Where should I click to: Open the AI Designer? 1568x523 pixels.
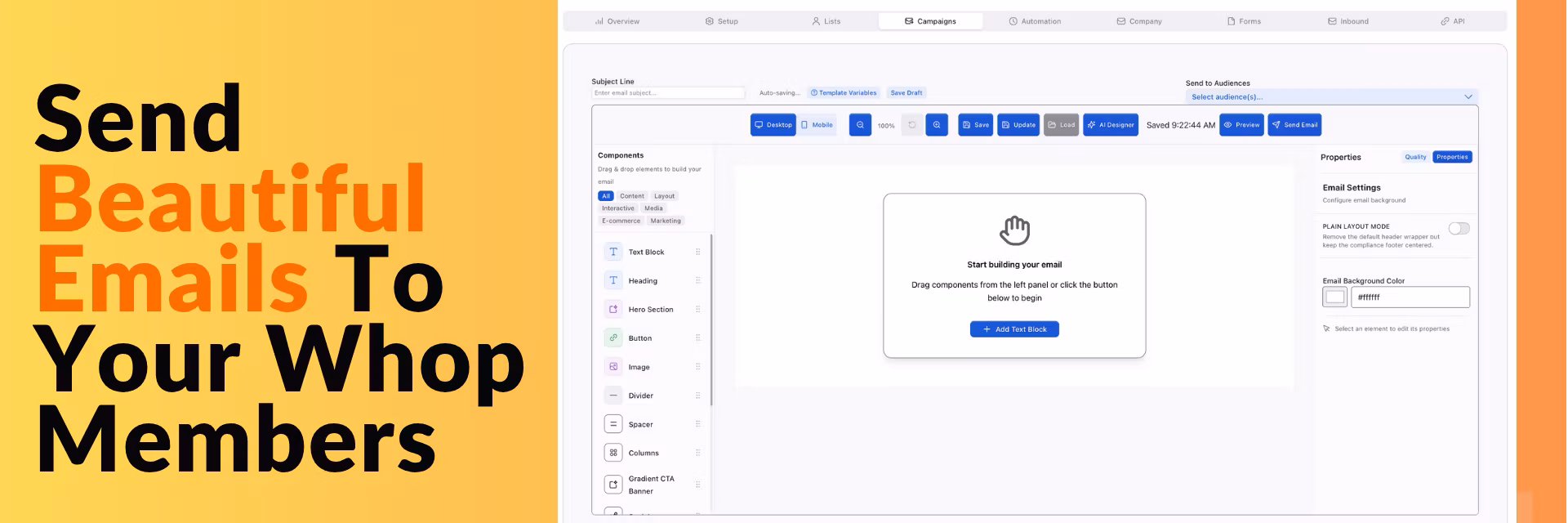pos(1111,125)
